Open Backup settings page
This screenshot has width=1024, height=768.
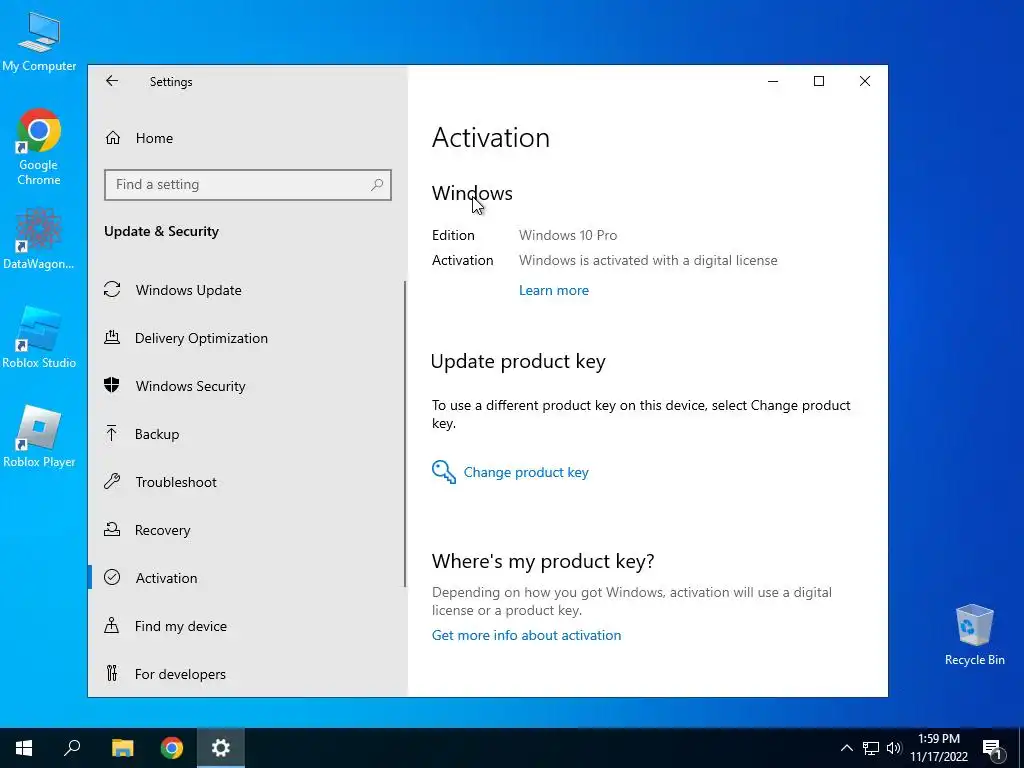click(x=157, y=434)
